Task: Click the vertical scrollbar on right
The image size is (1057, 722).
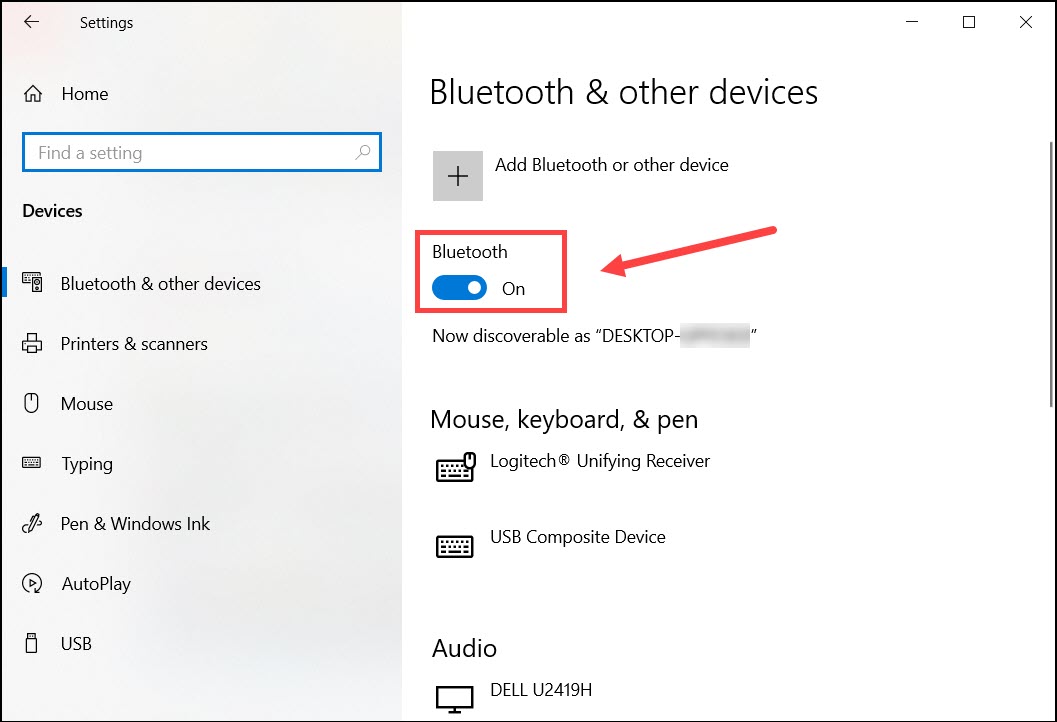Action: click(x=1051, y=274)
